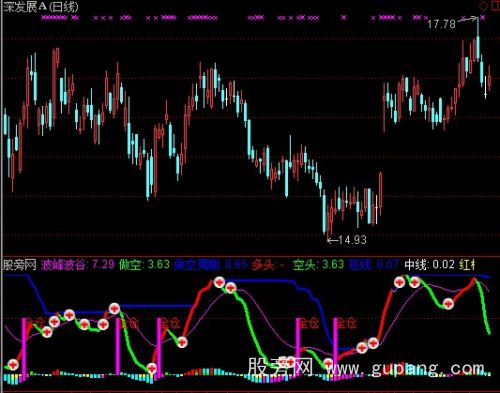The width and height of the screenshot is (500, 393).
Task: Click the rightmost 全仓 signal label
Action: pyautogui.click(x=347, y=323)
